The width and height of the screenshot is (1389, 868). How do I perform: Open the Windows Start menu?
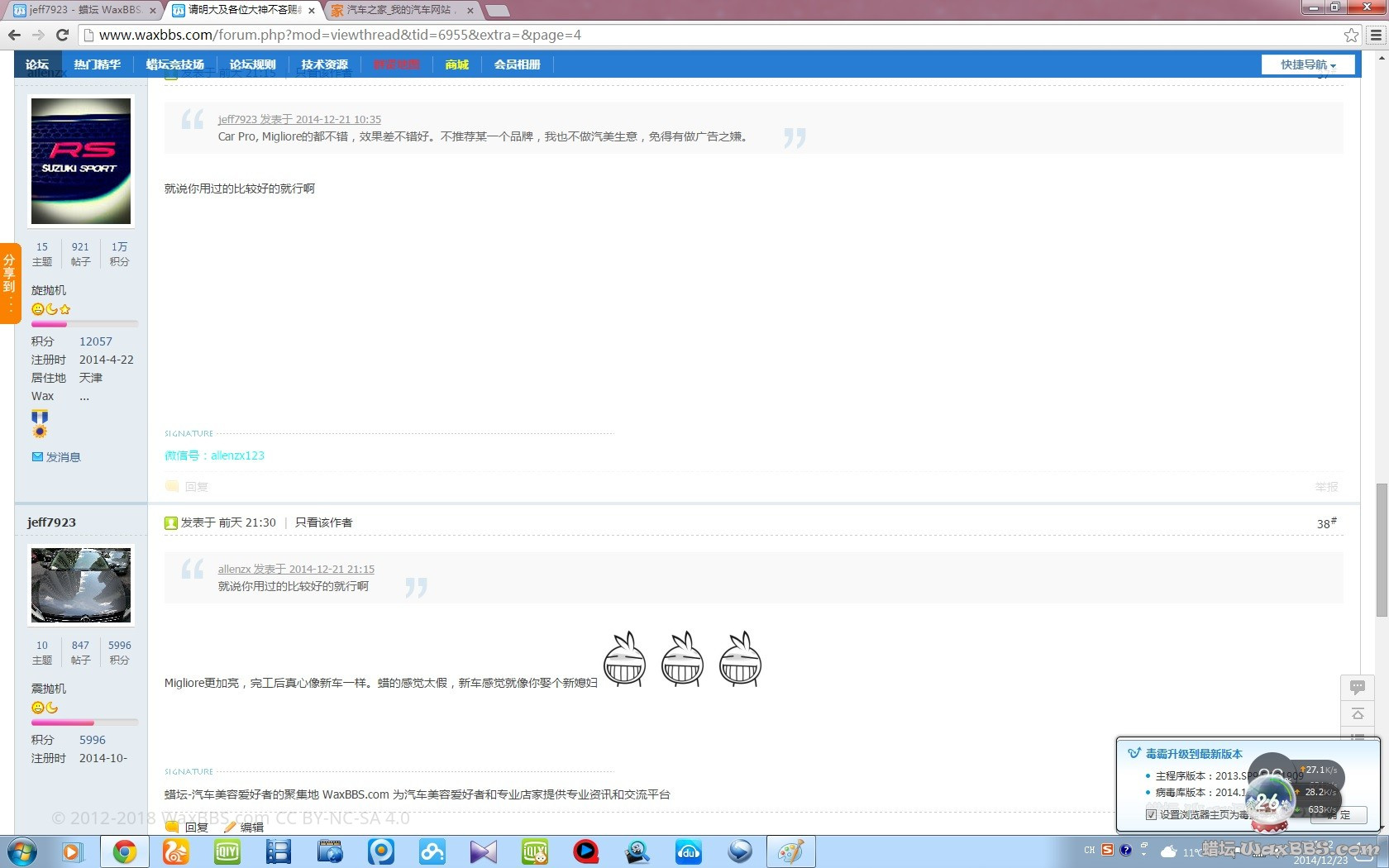(21, 851)
